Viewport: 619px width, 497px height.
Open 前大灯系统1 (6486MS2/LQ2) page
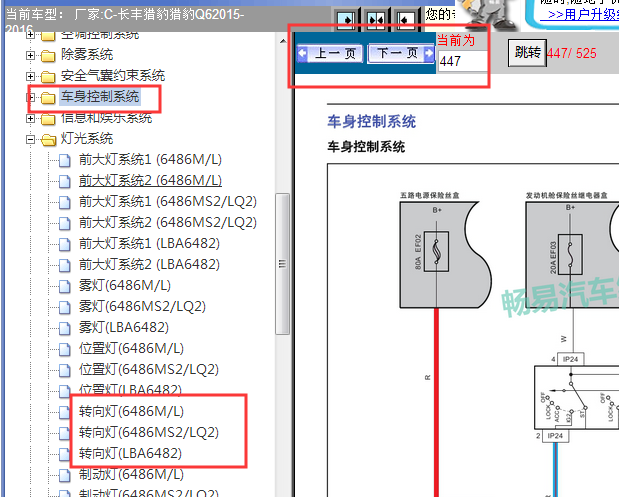pyautogui.click(x=168, y=201)
